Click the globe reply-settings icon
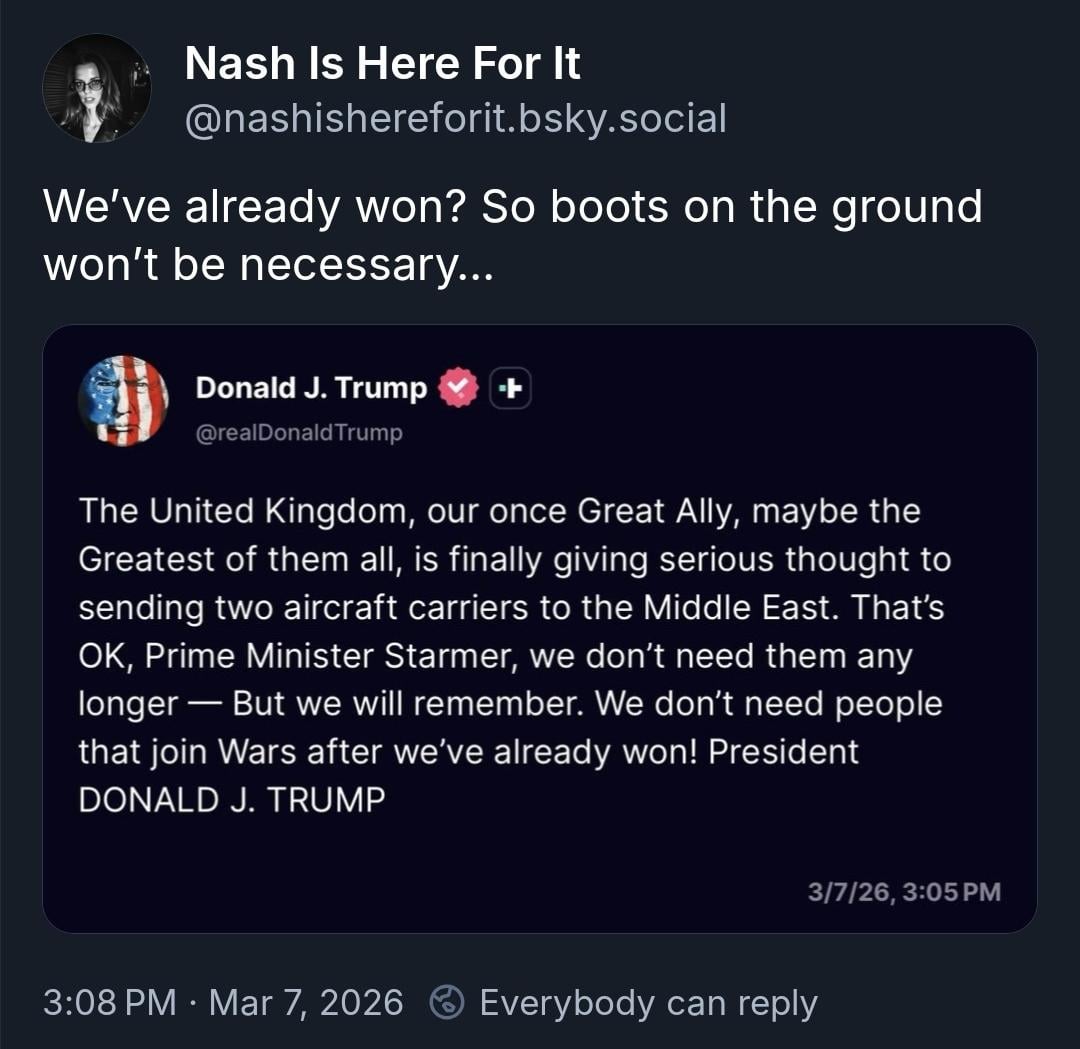Screen dimensions: 1080x1049 coord(446,1002)
